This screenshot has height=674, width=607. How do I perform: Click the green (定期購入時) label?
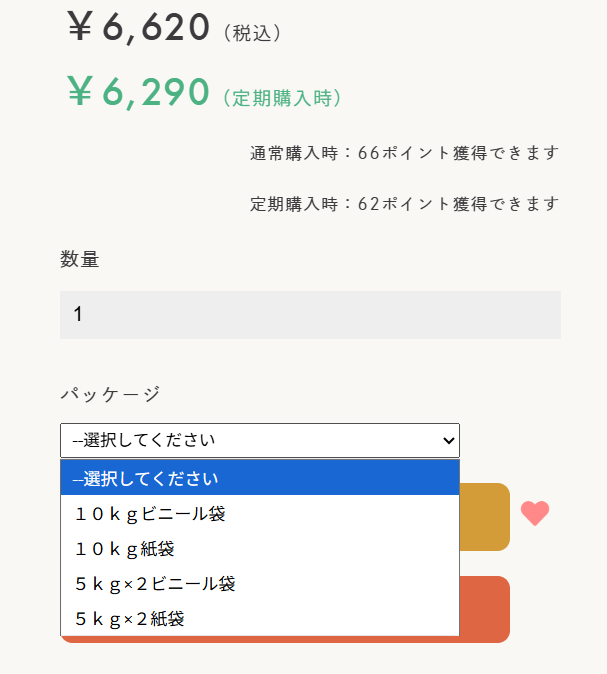pos(283,98)
